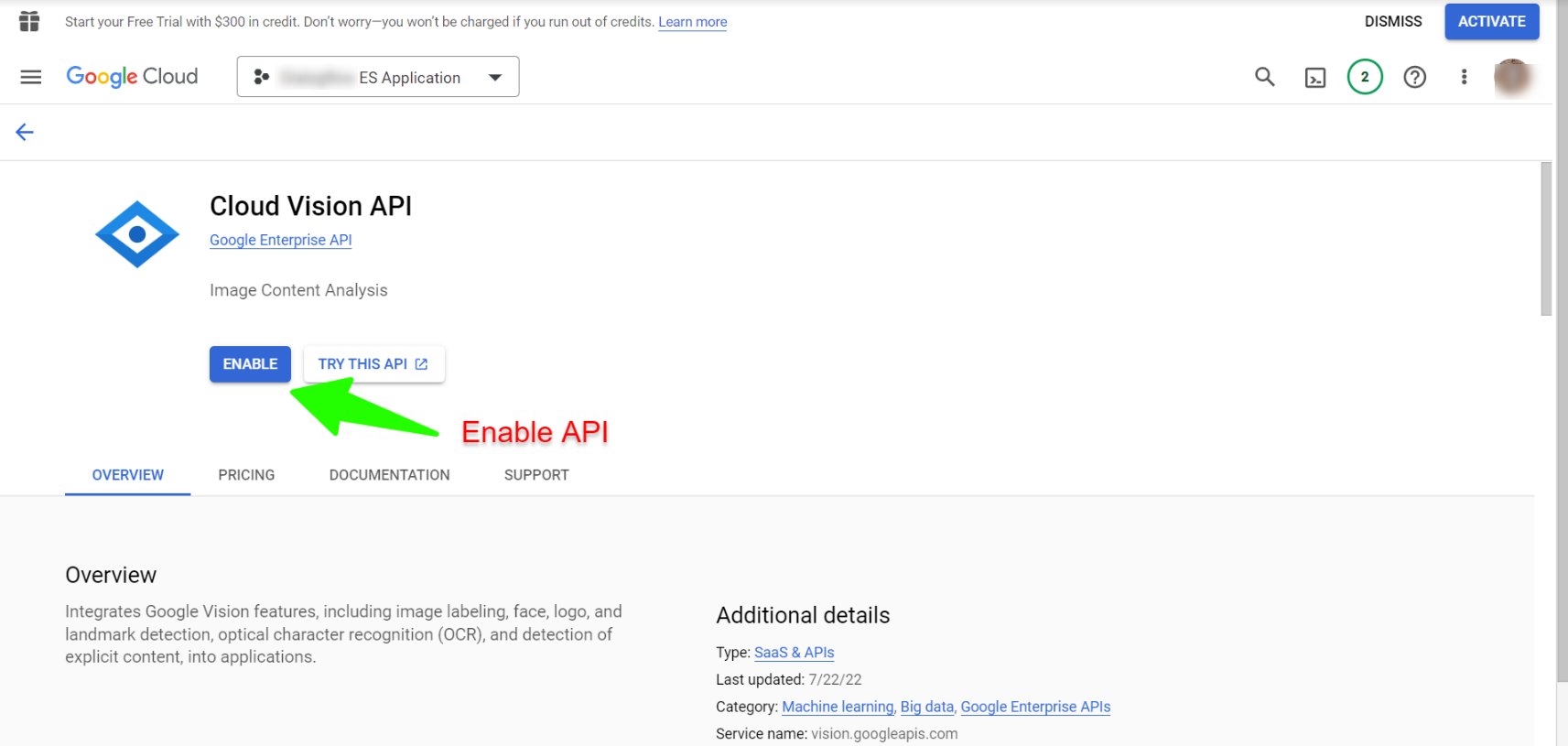The width and height of the screenshot is (1568, 746).
Task: Click the back arrow icon
Action: 25,132
